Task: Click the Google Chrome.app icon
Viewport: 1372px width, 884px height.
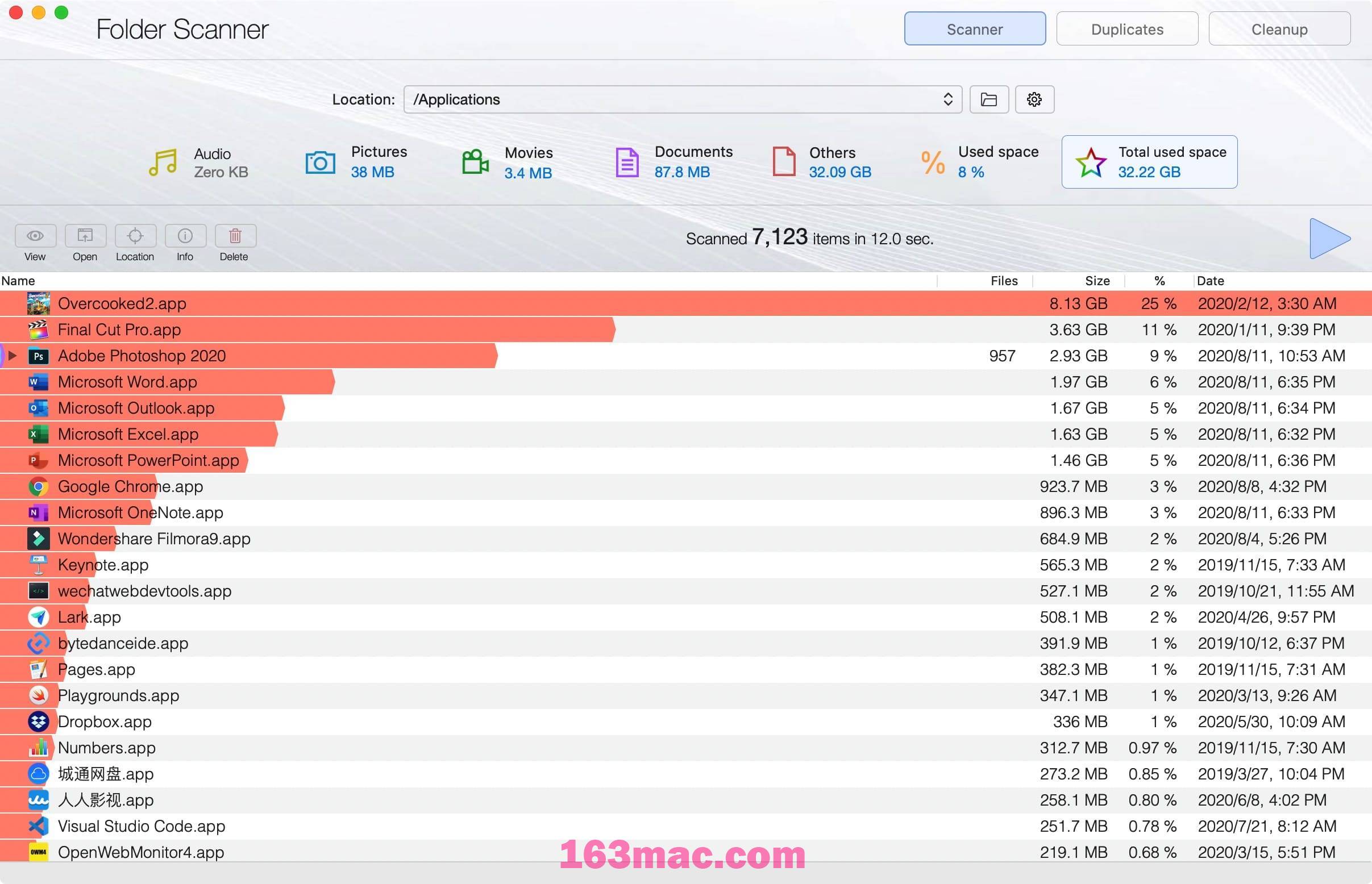Action: [38, 487]
